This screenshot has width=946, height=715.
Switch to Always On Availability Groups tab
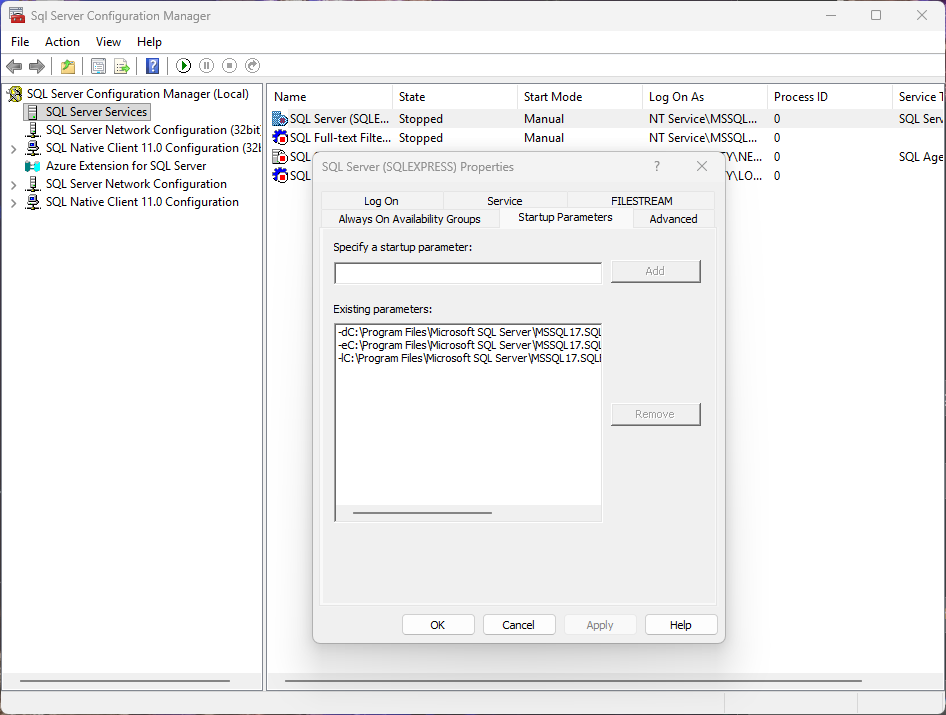coord(410,219)
